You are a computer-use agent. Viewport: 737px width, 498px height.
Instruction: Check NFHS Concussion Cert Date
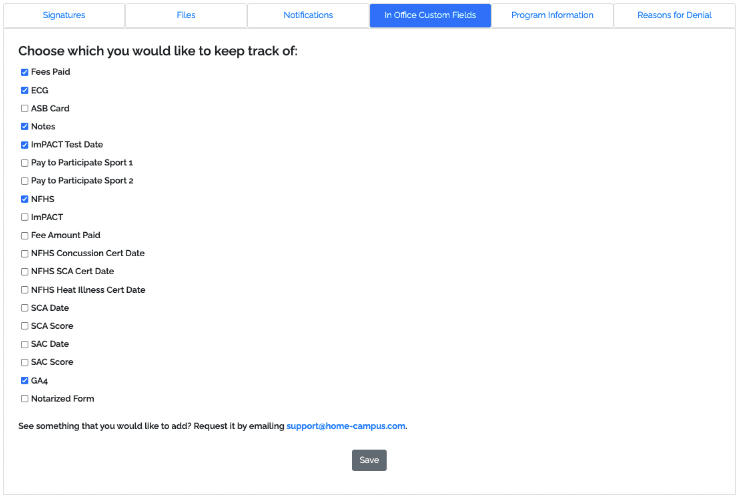point(25,254)
